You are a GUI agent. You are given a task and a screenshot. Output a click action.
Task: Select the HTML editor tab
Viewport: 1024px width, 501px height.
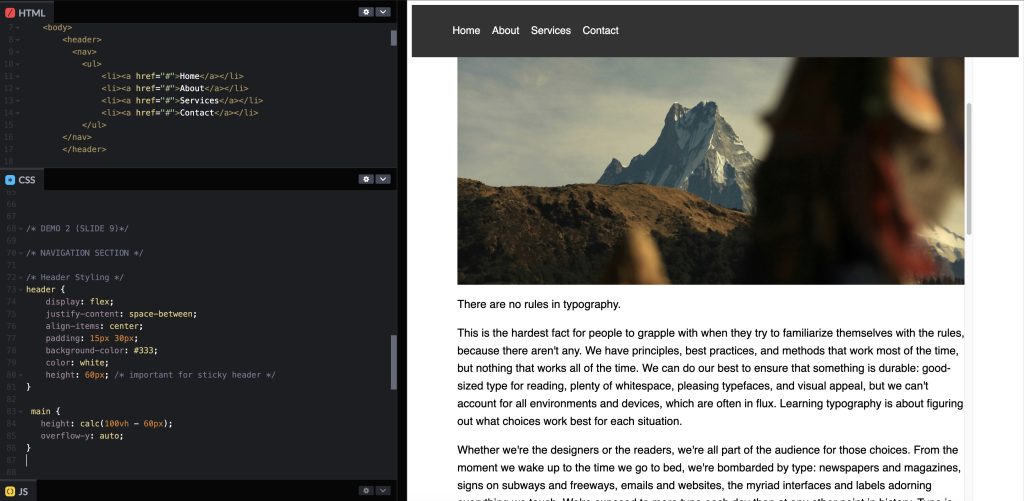tap(26, 12)
